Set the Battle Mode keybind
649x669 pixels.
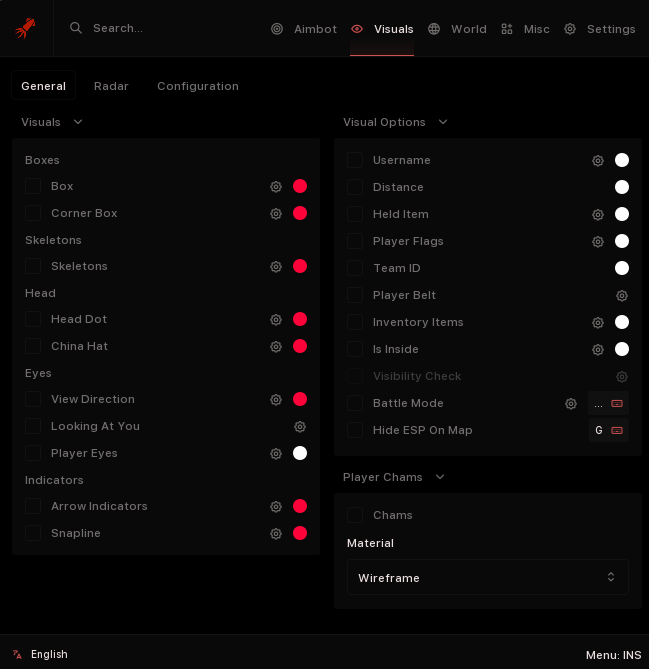(x=608, y=403)
